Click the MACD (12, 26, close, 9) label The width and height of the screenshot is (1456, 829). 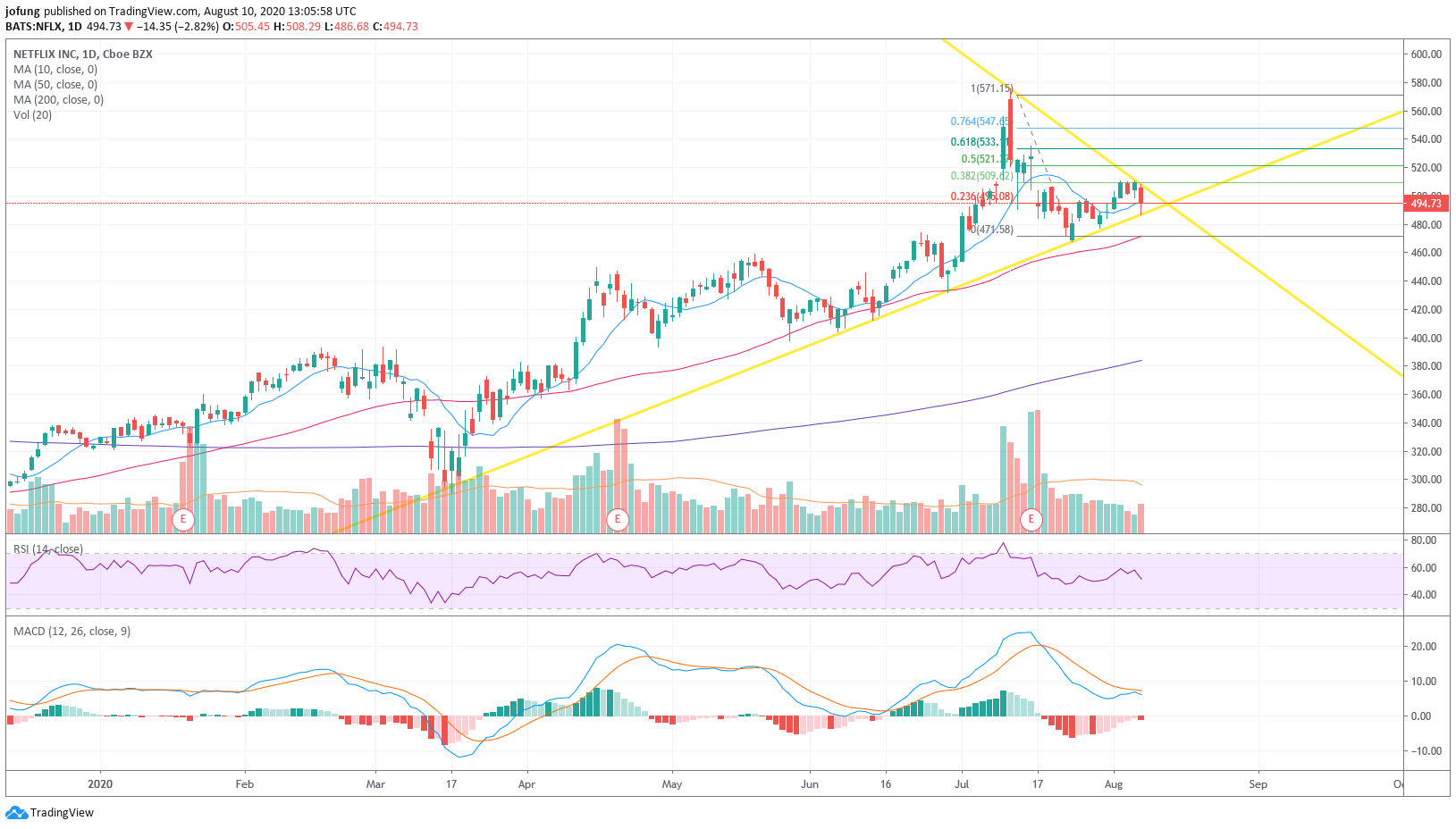click(x=72, y=632)
